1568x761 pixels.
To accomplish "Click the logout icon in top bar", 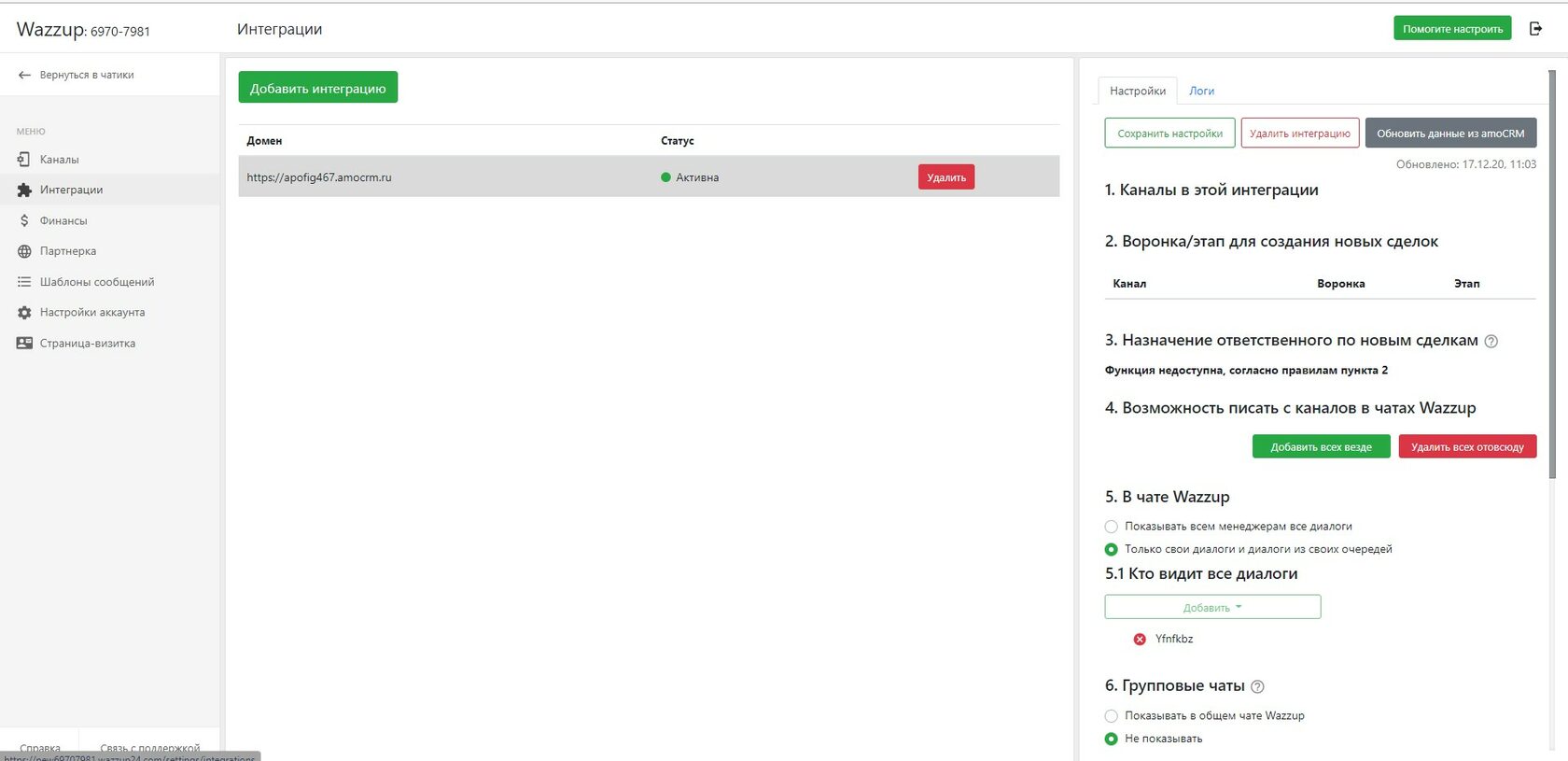I will click(1535, 29).
